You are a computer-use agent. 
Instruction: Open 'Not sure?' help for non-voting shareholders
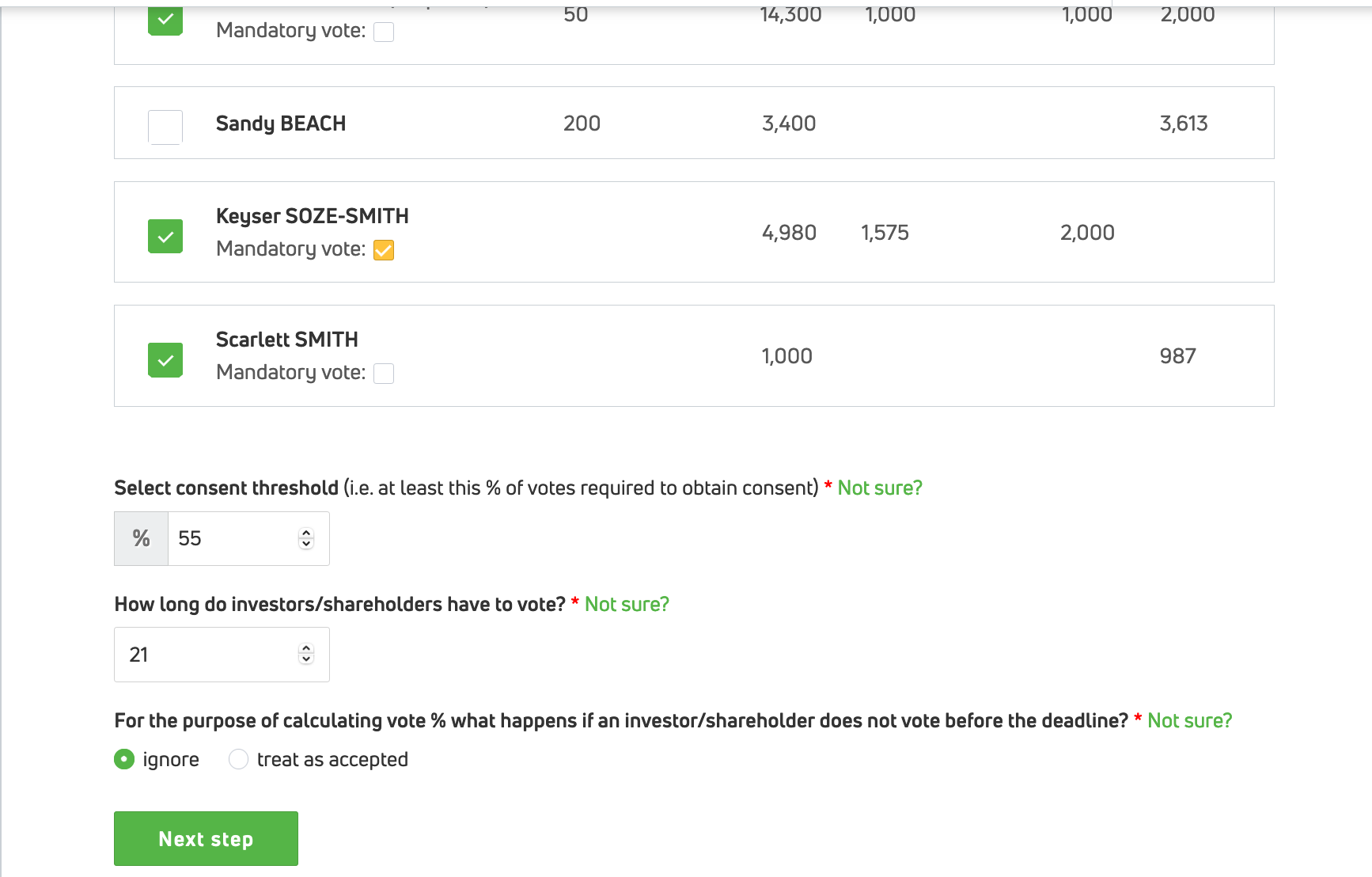(x=1190, y=720)
